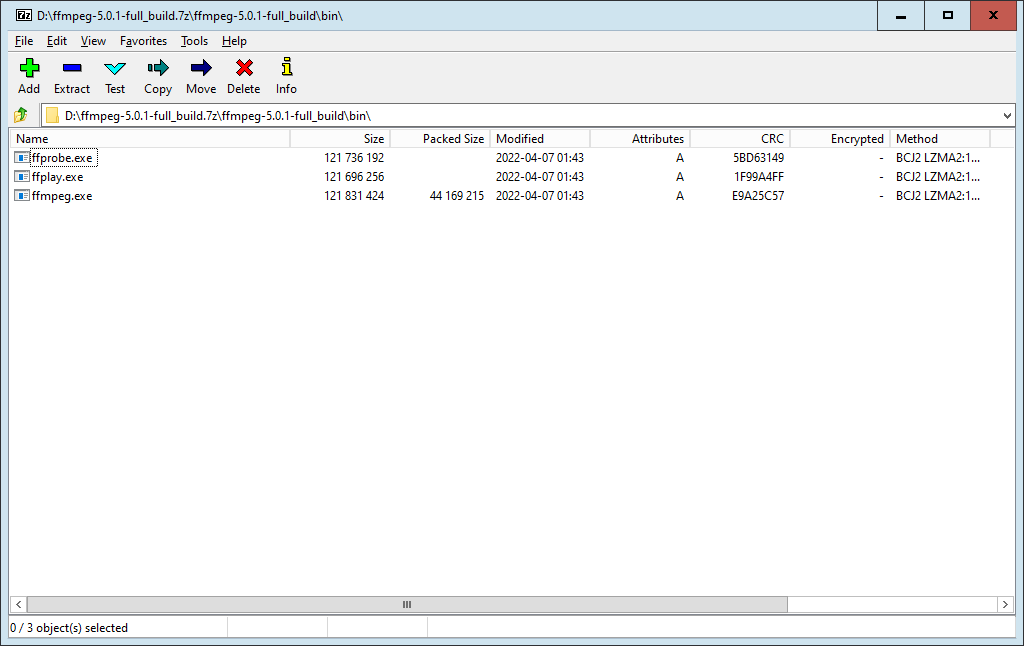Close the 7-Zip window
Viewport: 1024px width, 646px height.
(993, 16)
